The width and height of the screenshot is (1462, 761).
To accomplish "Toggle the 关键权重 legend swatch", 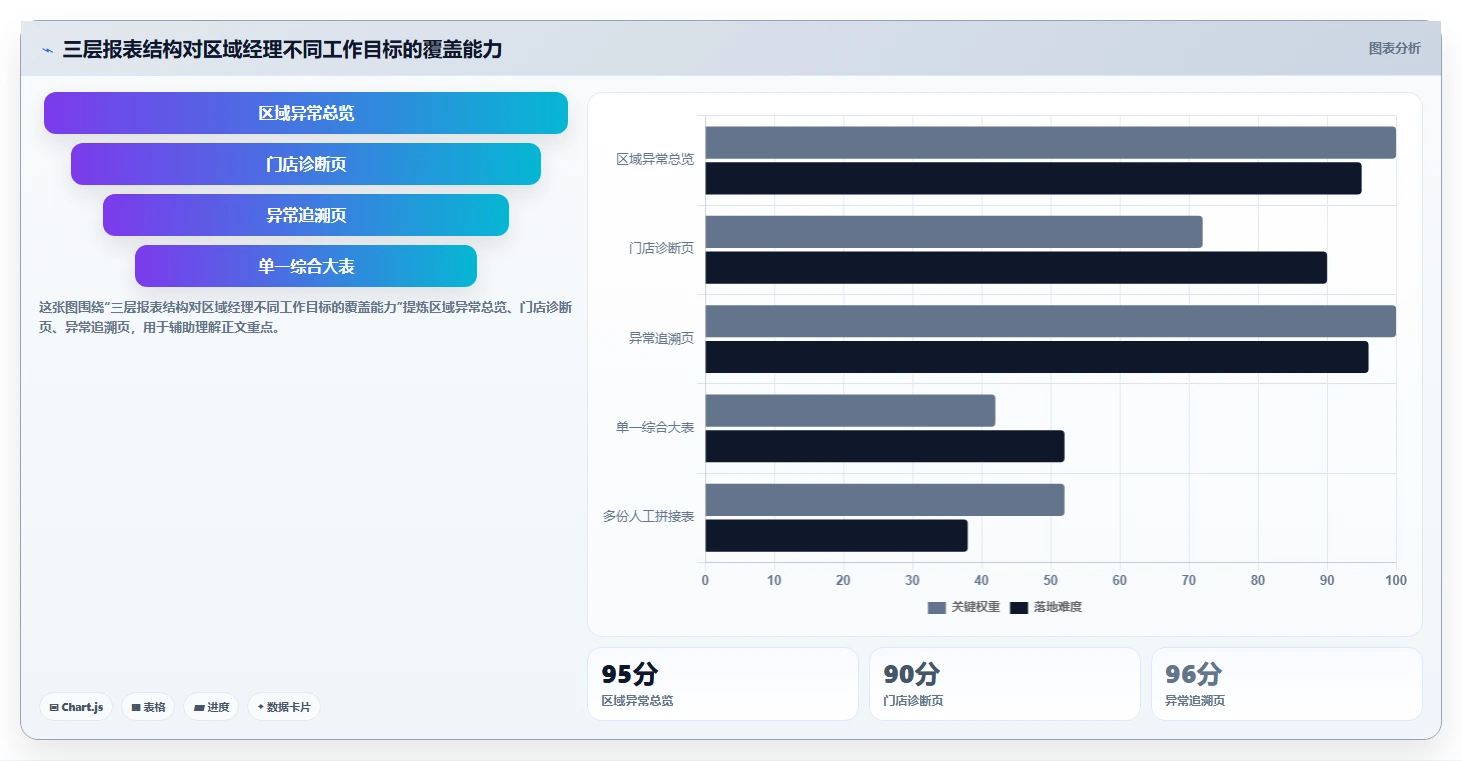I will (x=936, y=607).
